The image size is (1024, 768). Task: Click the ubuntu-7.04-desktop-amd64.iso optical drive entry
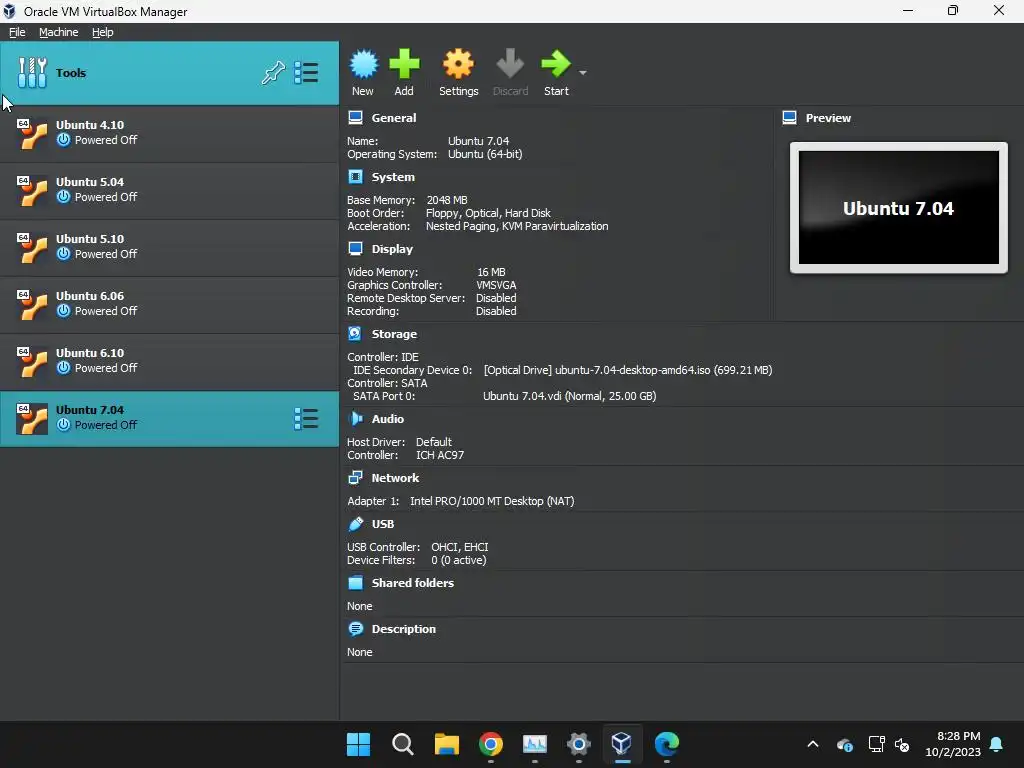tap(628, 370)
